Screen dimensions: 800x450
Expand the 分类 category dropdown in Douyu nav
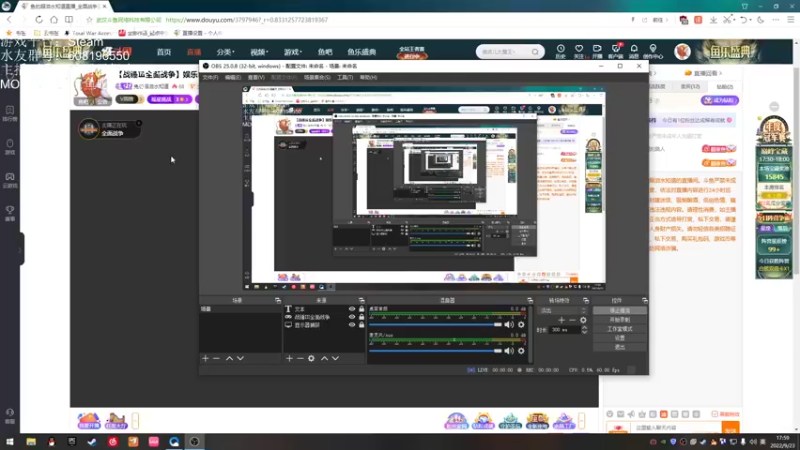pyautogui.click(x=225, y=52)
